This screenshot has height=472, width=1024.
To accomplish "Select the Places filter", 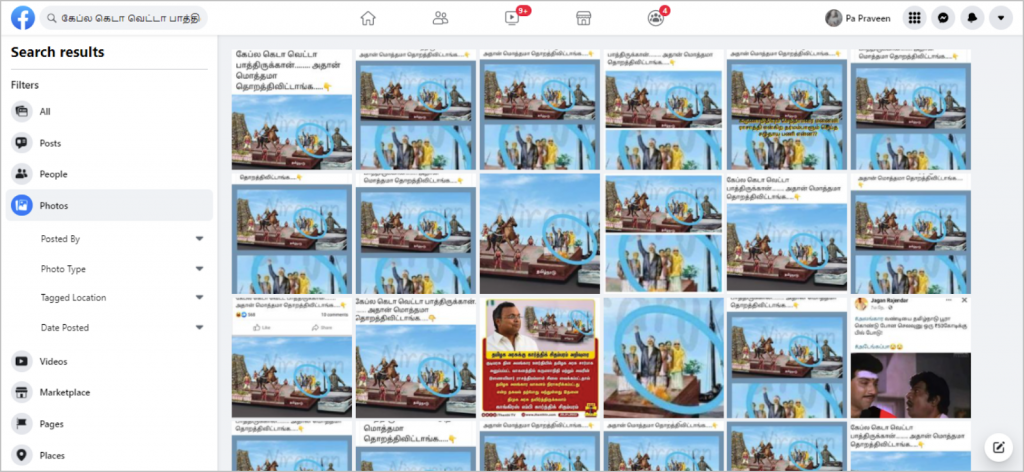I will pyautogui.click(x=109, y=455).
